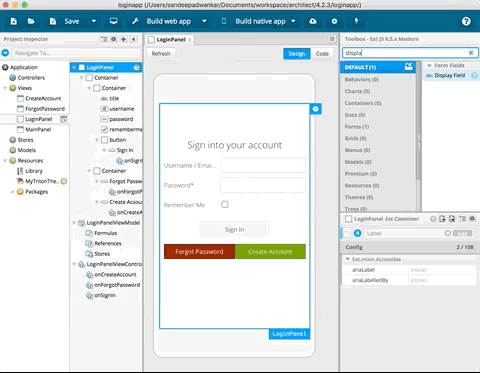Click the badge icon beside MyTritonThe...
480x373 pixels.
pos(64,181)
